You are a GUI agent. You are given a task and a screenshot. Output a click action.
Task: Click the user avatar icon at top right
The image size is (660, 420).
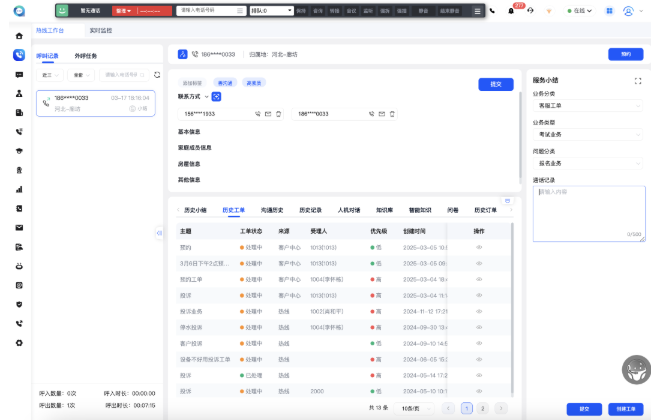[628, 11]
